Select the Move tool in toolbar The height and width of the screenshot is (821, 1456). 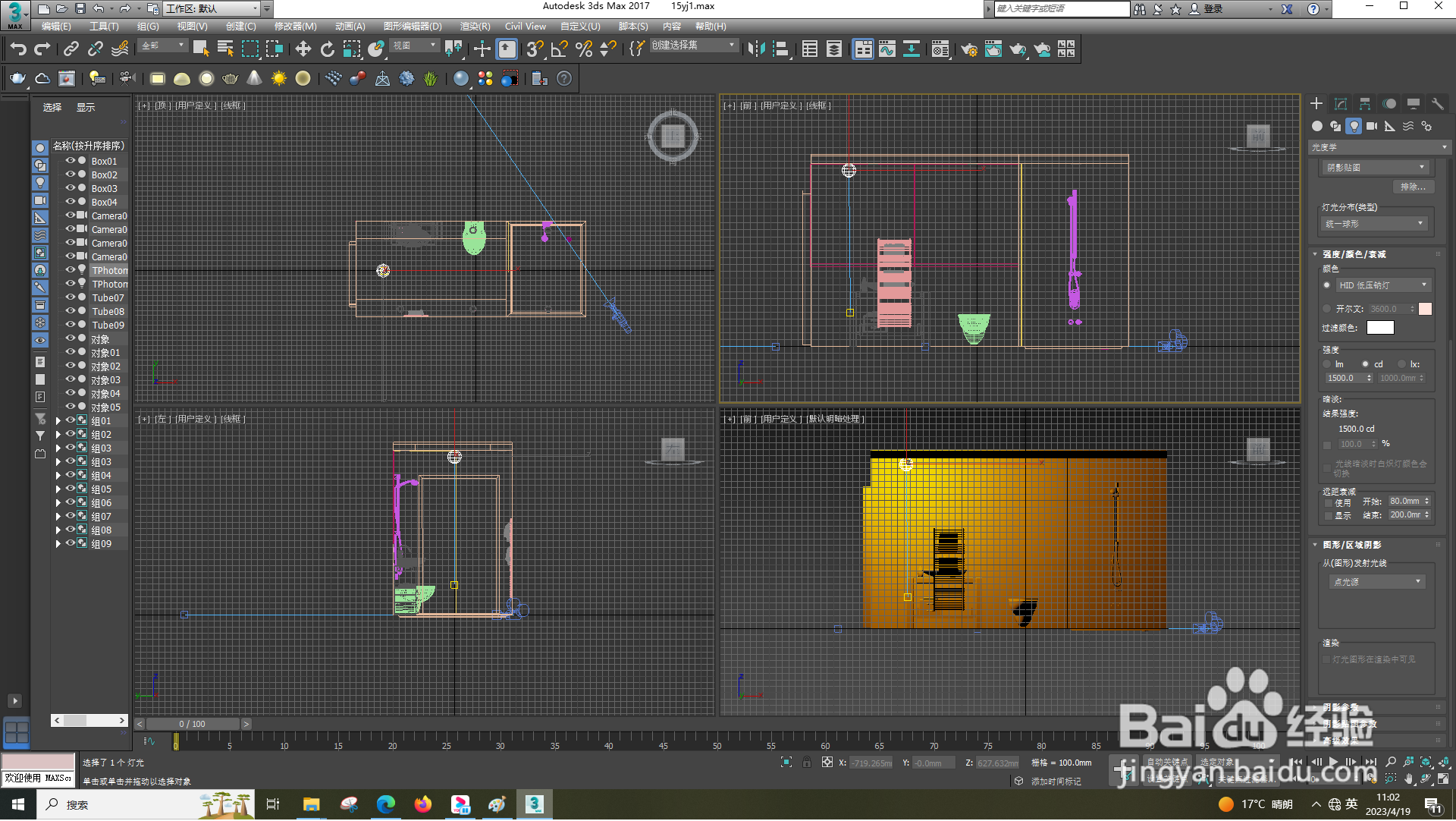coord(303,49)
